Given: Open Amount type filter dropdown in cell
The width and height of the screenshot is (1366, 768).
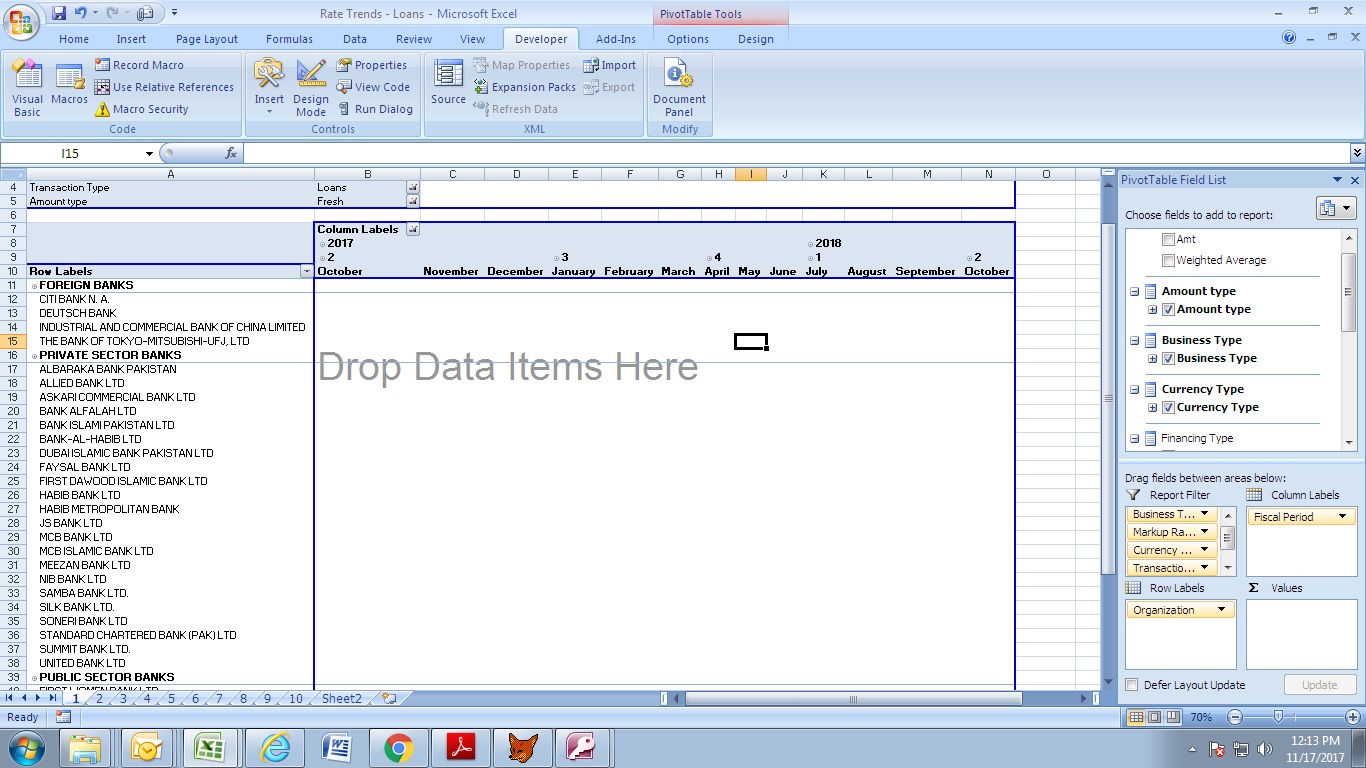Looking at the screenshot, I should 413,201.
